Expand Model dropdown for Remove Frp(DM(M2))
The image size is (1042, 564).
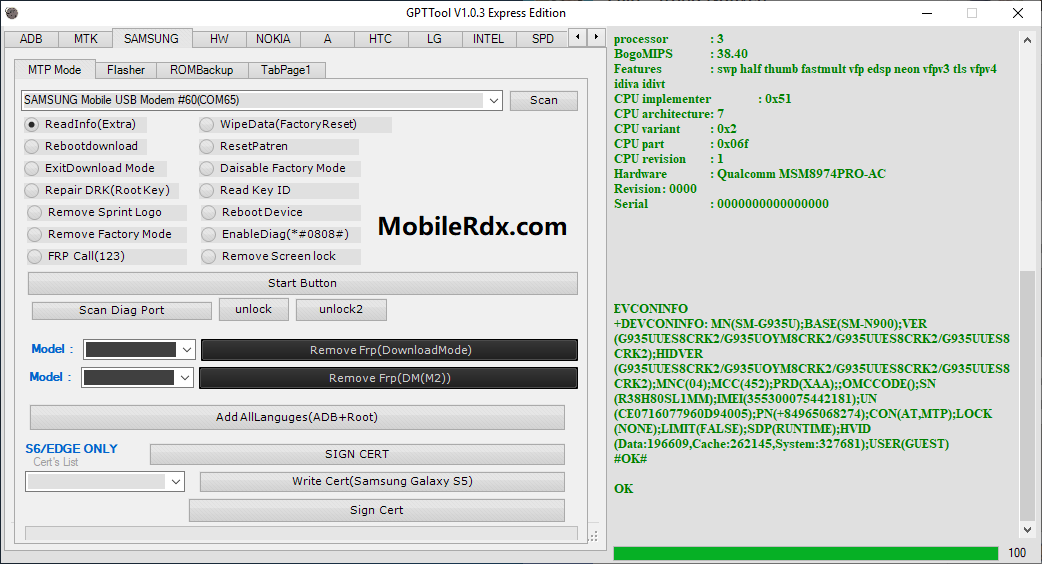point(184,377)
